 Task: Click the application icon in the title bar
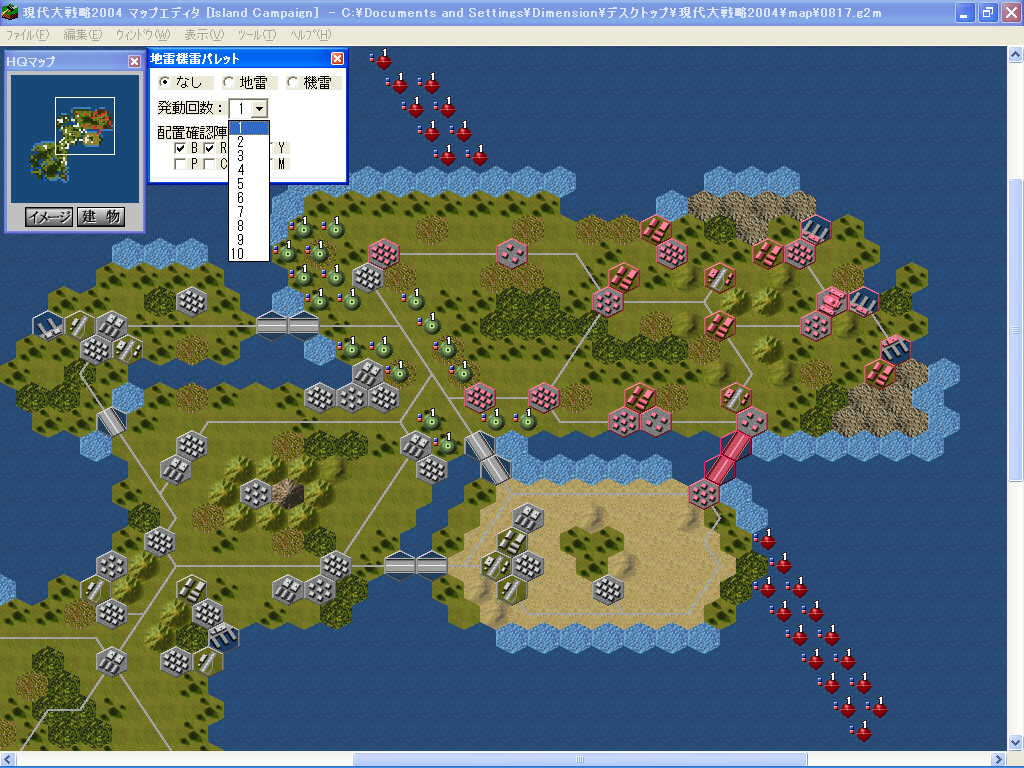tap(11, 13)
